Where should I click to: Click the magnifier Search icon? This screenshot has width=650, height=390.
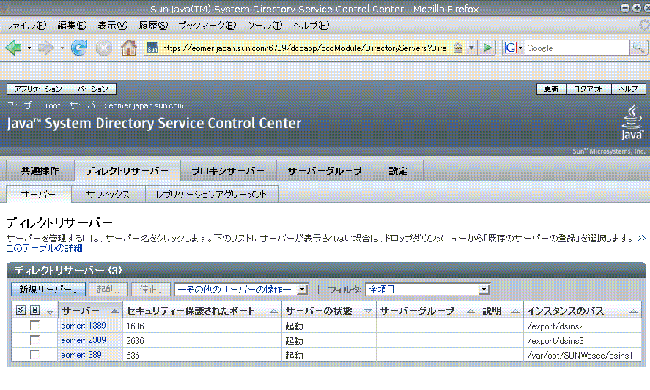(638, 48)
